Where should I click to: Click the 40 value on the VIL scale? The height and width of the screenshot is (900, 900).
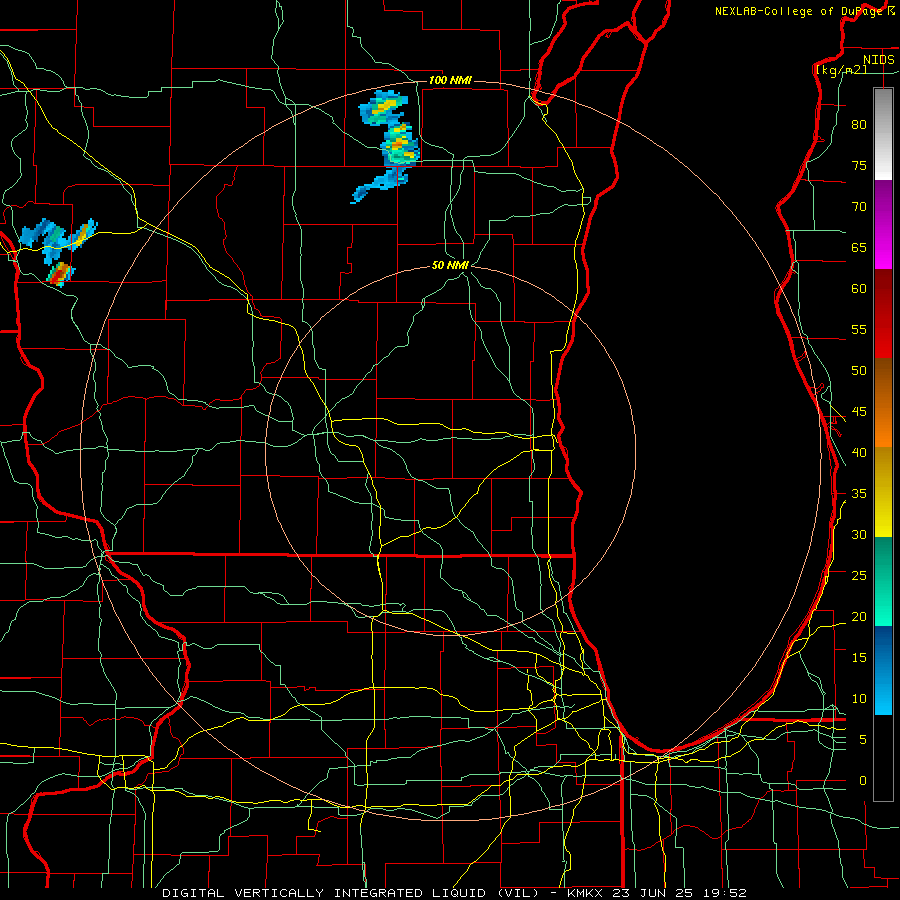[859, 453]
